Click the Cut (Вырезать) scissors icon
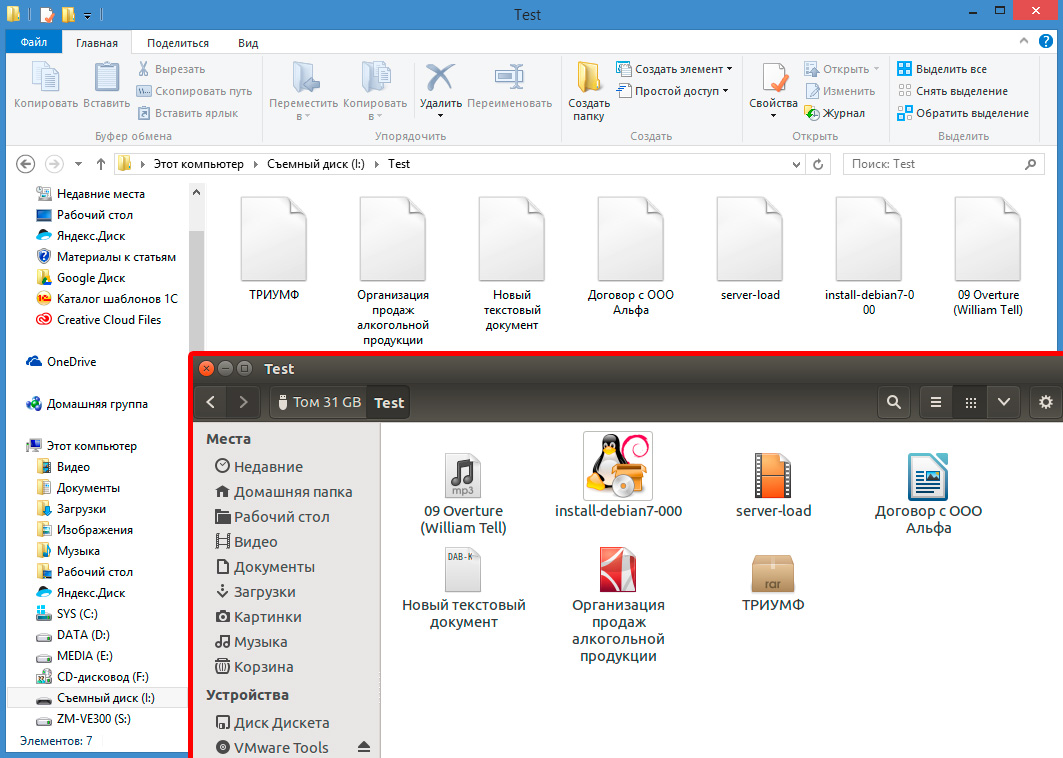This screenshot has height=758, width=1063. pyautogui.click(x=144, y=69)
